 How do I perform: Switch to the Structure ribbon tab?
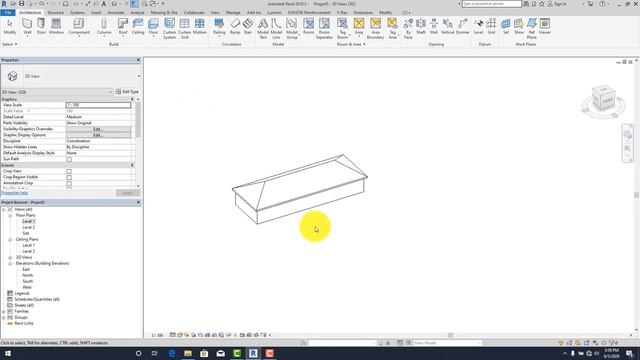56,13
